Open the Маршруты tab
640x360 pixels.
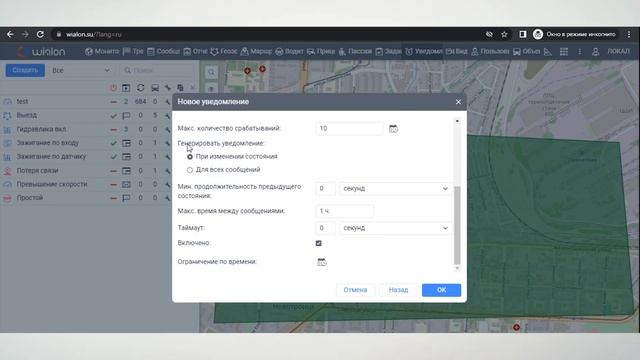click(256, 51)
